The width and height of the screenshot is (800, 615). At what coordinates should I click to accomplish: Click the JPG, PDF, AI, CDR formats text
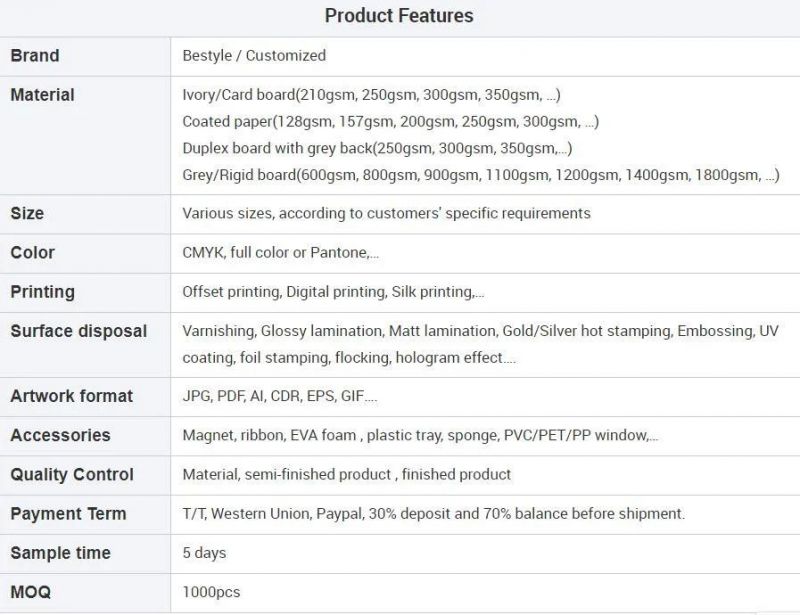(x=280, y=396)
